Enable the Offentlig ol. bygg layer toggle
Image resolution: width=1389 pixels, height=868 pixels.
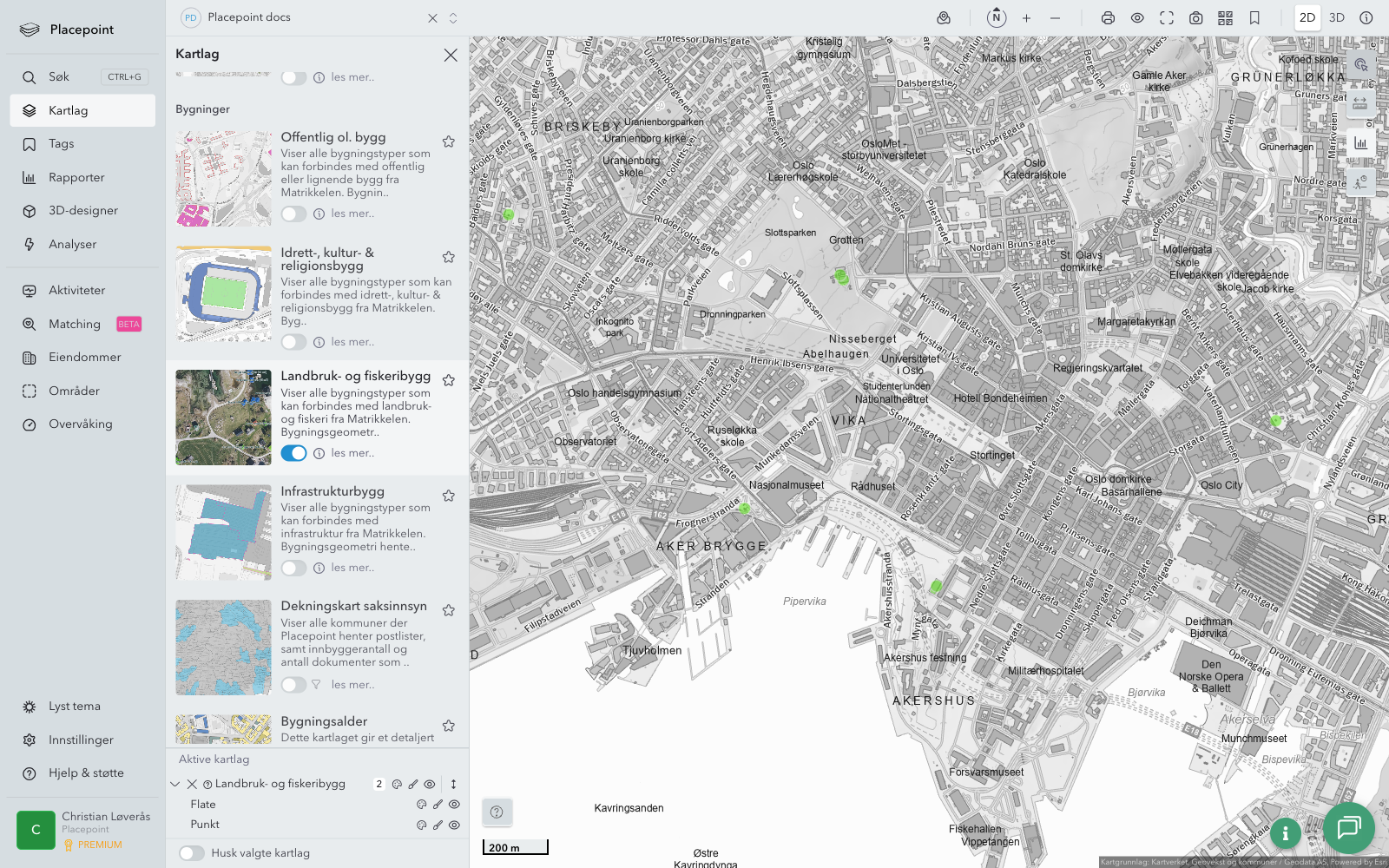[293, 214]
